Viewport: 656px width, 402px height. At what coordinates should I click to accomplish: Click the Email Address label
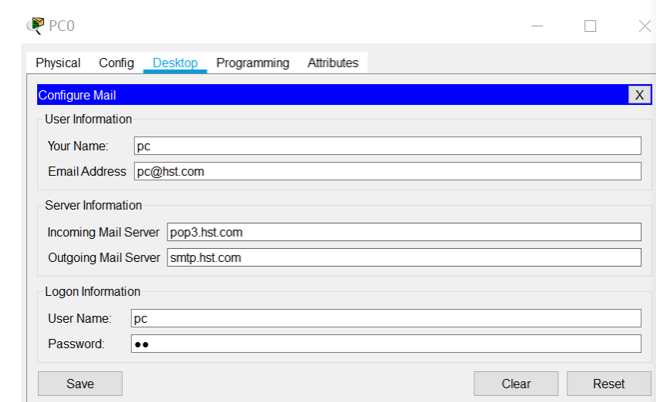pyautogui.click(x=87, y=172)
